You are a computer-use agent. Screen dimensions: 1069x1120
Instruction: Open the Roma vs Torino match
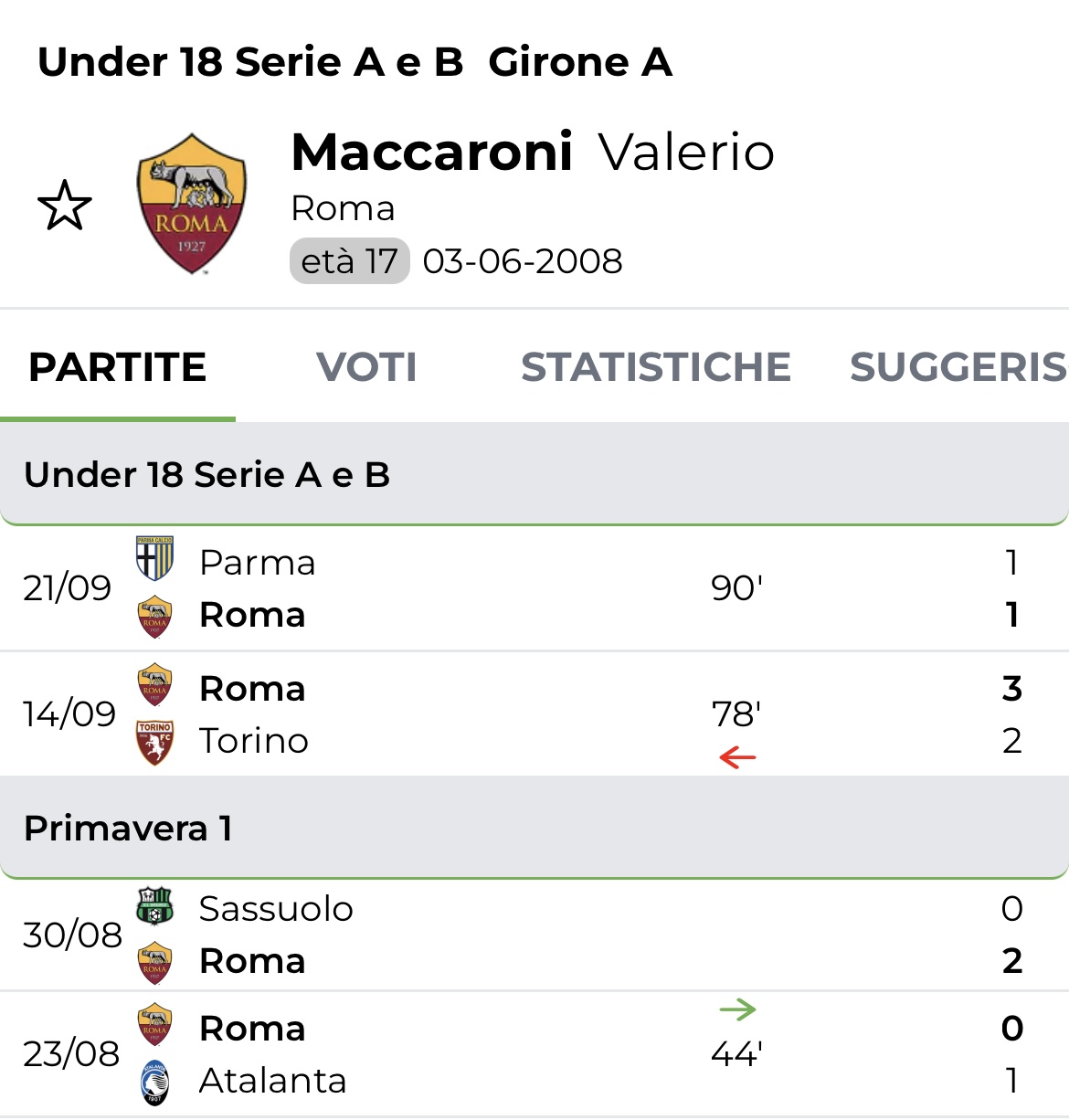[x=534, y=714]
